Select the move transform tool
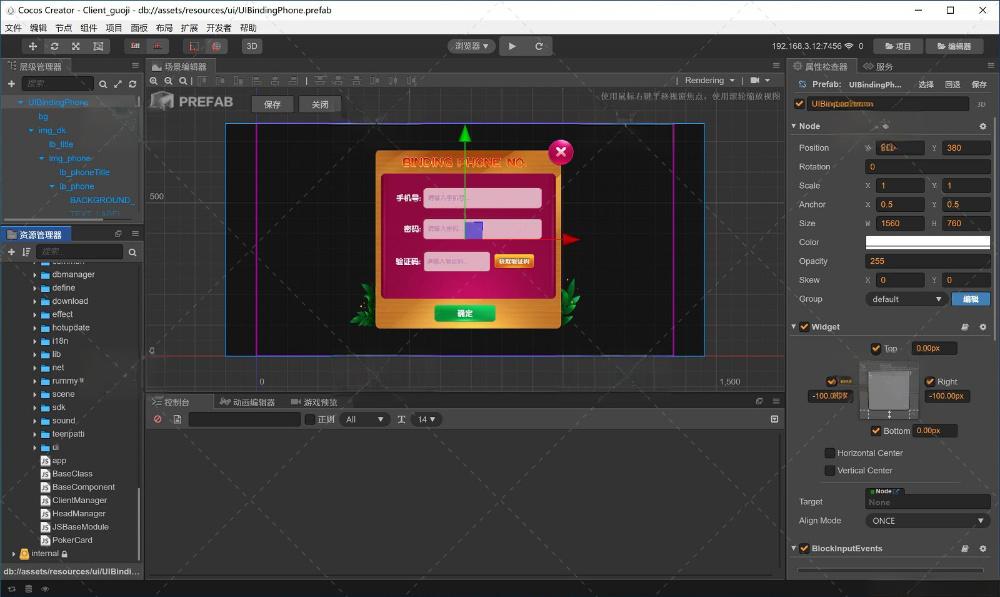Screen dimensions: 1000x597 click(32, 46)
